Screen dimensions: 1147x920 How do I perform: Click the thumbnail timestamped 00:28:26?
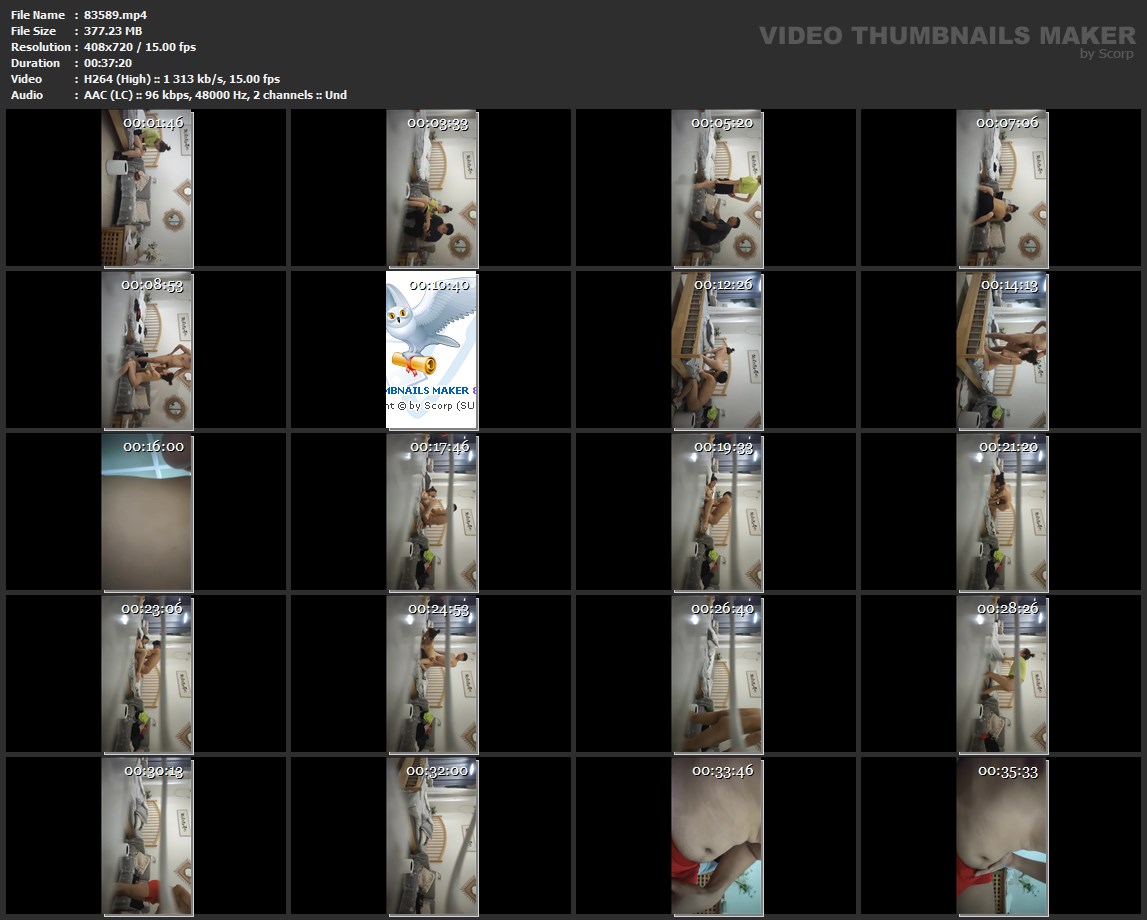[1001, 674]
